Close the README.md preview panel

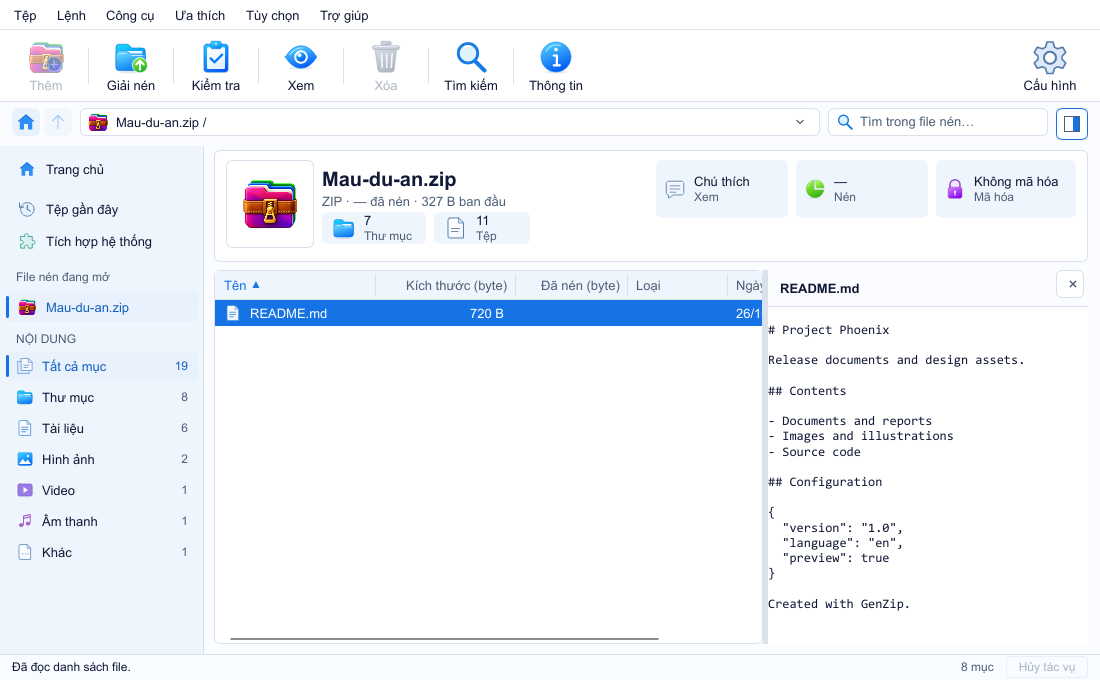(1071, 284)
